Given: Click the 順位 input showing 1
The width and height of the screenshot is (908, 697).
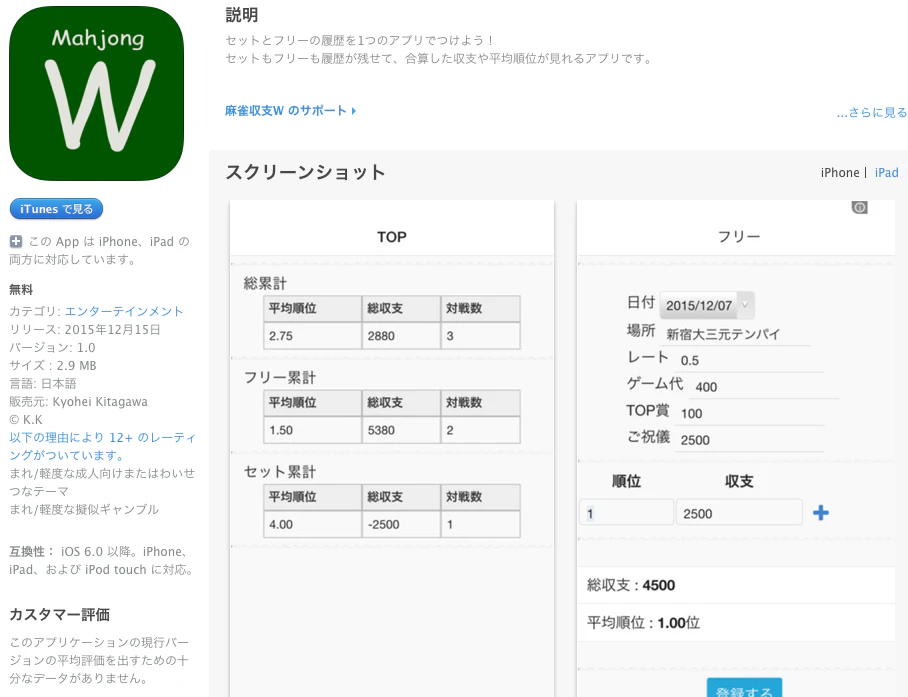Looking at the screenshot, I should tap(626, 511).
